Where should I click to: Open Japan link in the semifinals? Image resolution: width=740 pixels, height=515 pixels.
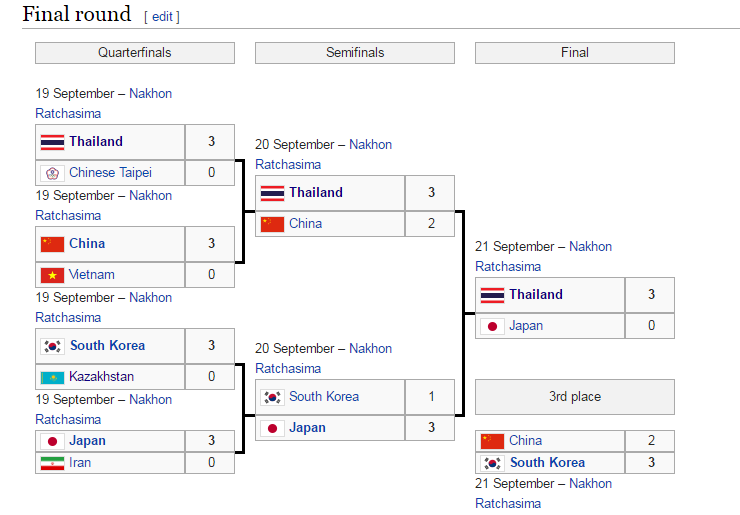coord(307,427)
